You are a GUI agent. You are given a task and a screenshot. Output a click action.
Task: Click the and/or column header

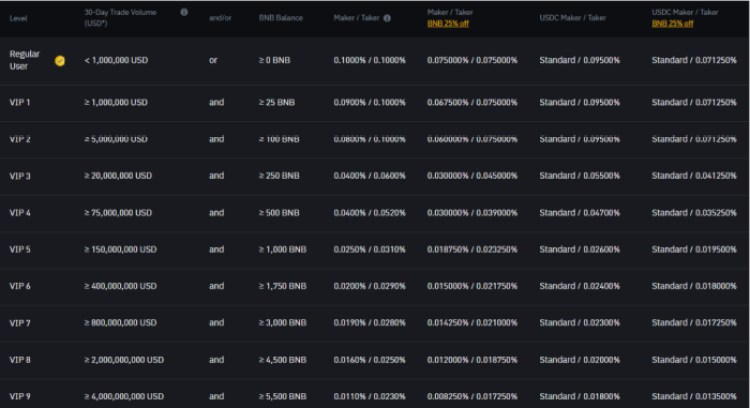tap(220, 18)
